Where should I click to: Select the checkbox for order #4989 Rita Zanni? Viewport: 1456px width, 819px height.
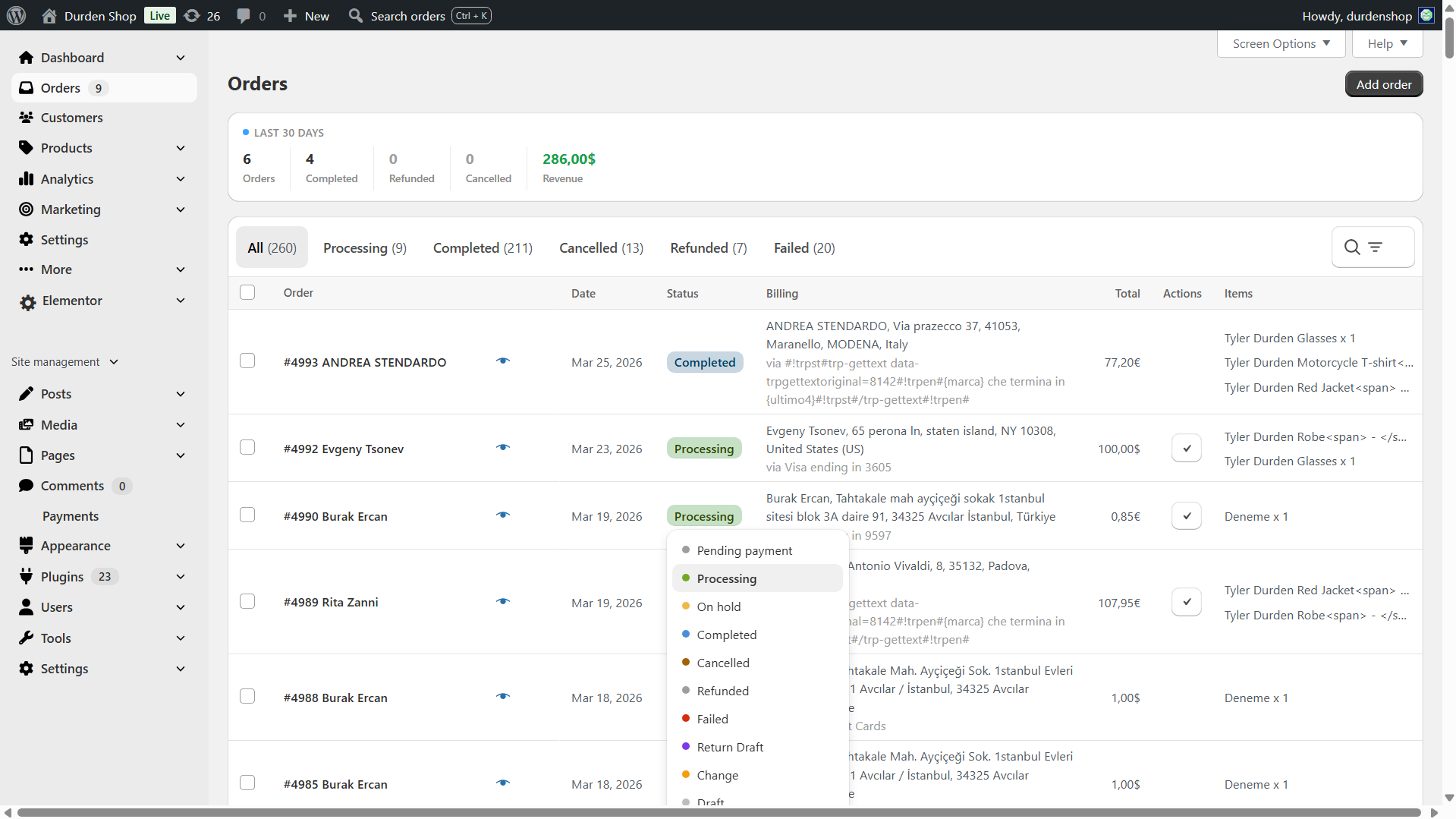tap(247, 602)
